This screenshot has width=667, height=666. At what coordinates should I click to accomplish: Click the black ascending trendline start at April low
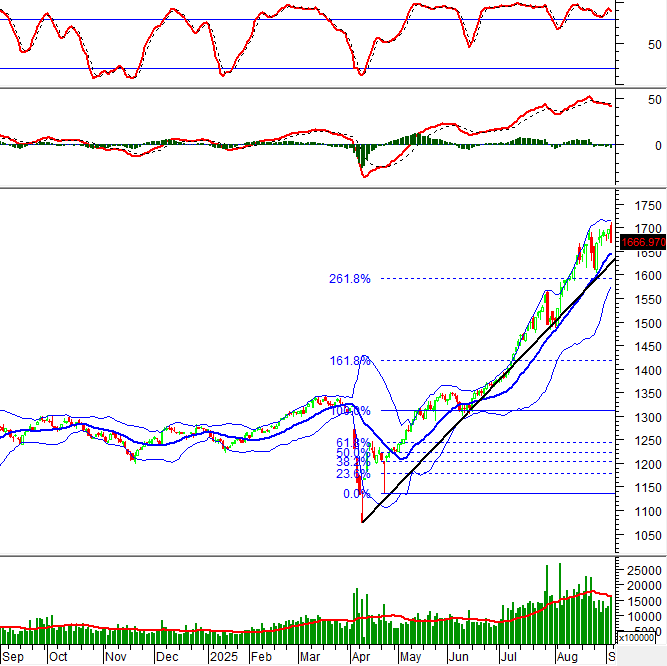click(x=363, y=521)
